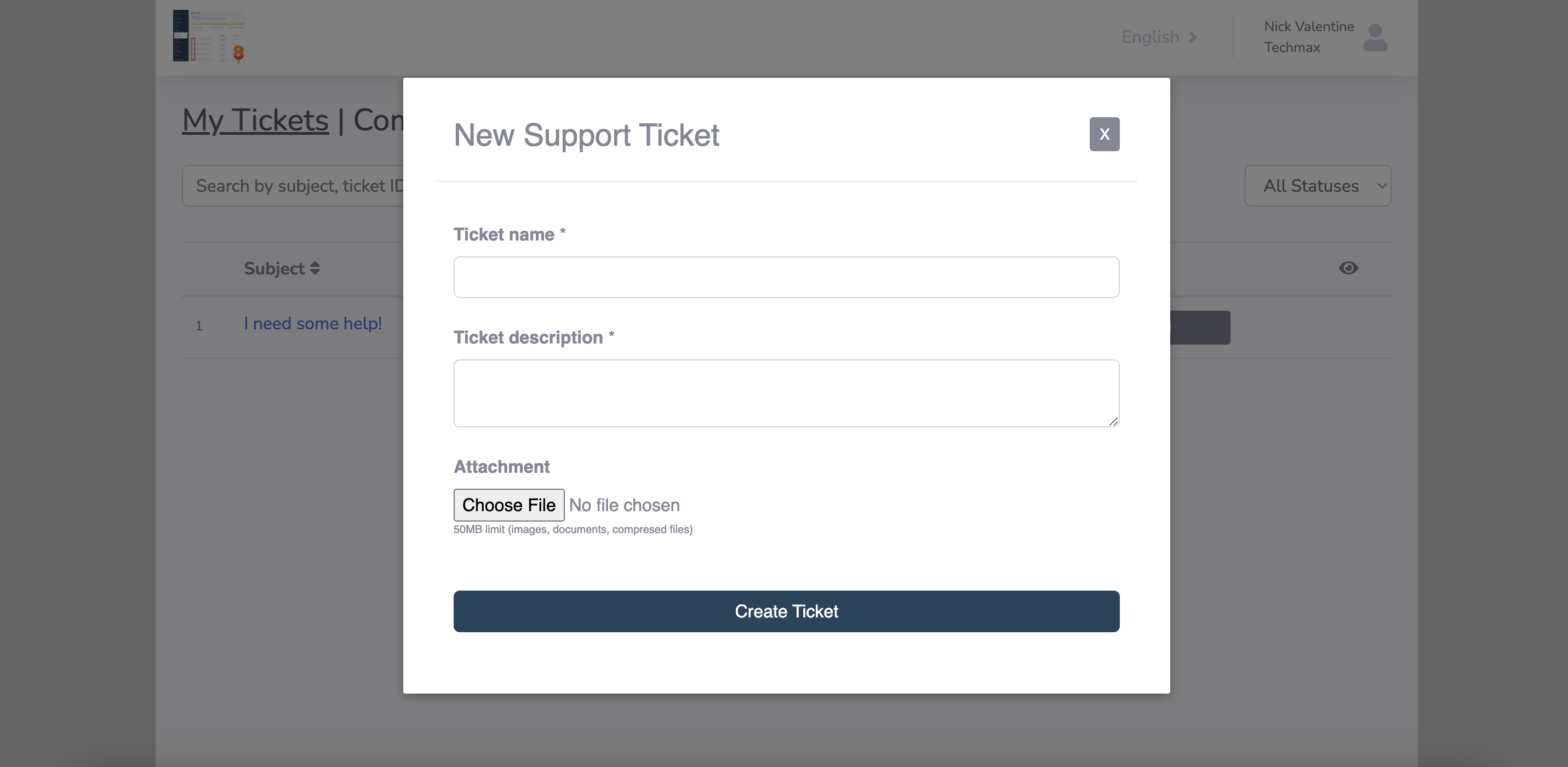This screenshot has width=1568, height=767.
Task: Open the All Statuses filter dropdown
Action: pos(1317,186)
